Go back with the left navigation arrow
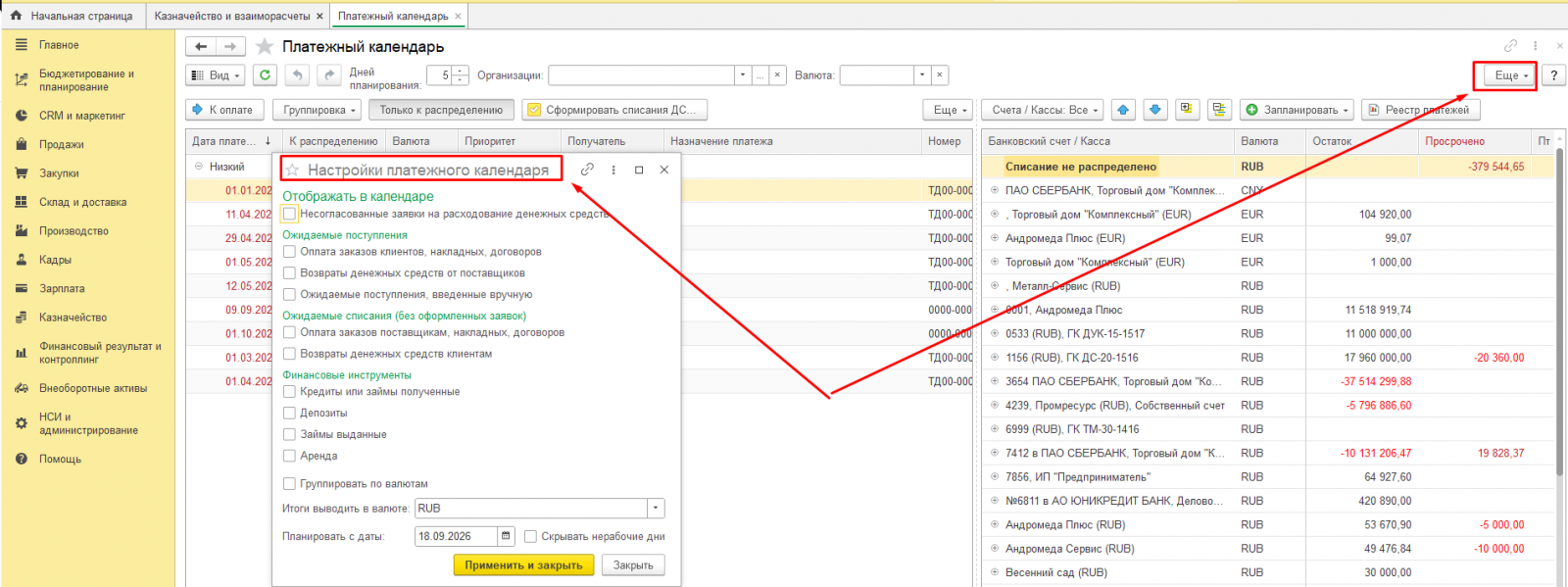The image size is (1568, 587). 201,46
